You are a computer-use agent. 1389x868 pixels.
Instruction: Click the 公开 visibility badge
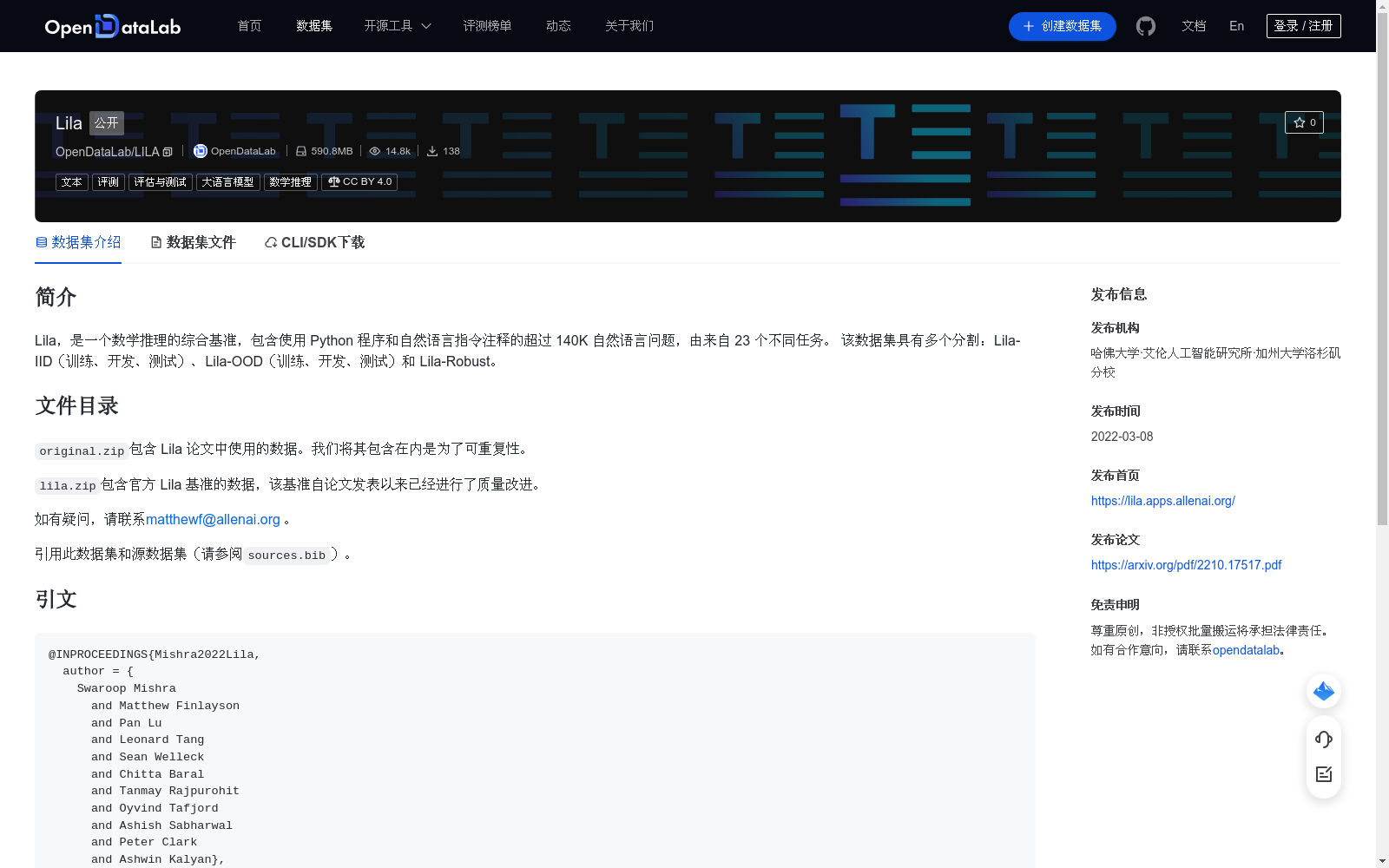[x=107, y=123]
